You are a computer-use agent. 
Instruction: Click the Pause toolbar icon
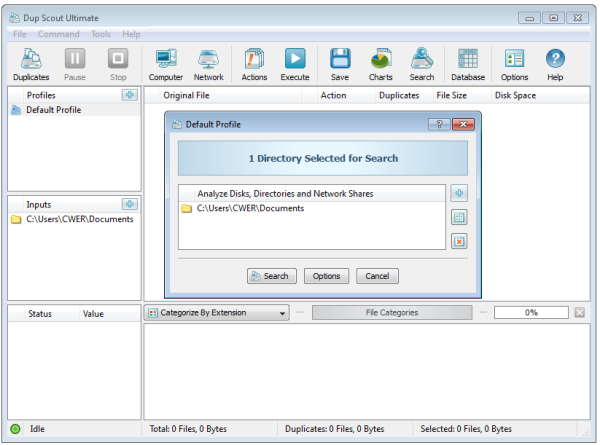pyautogui.click(x=75, y=64)
